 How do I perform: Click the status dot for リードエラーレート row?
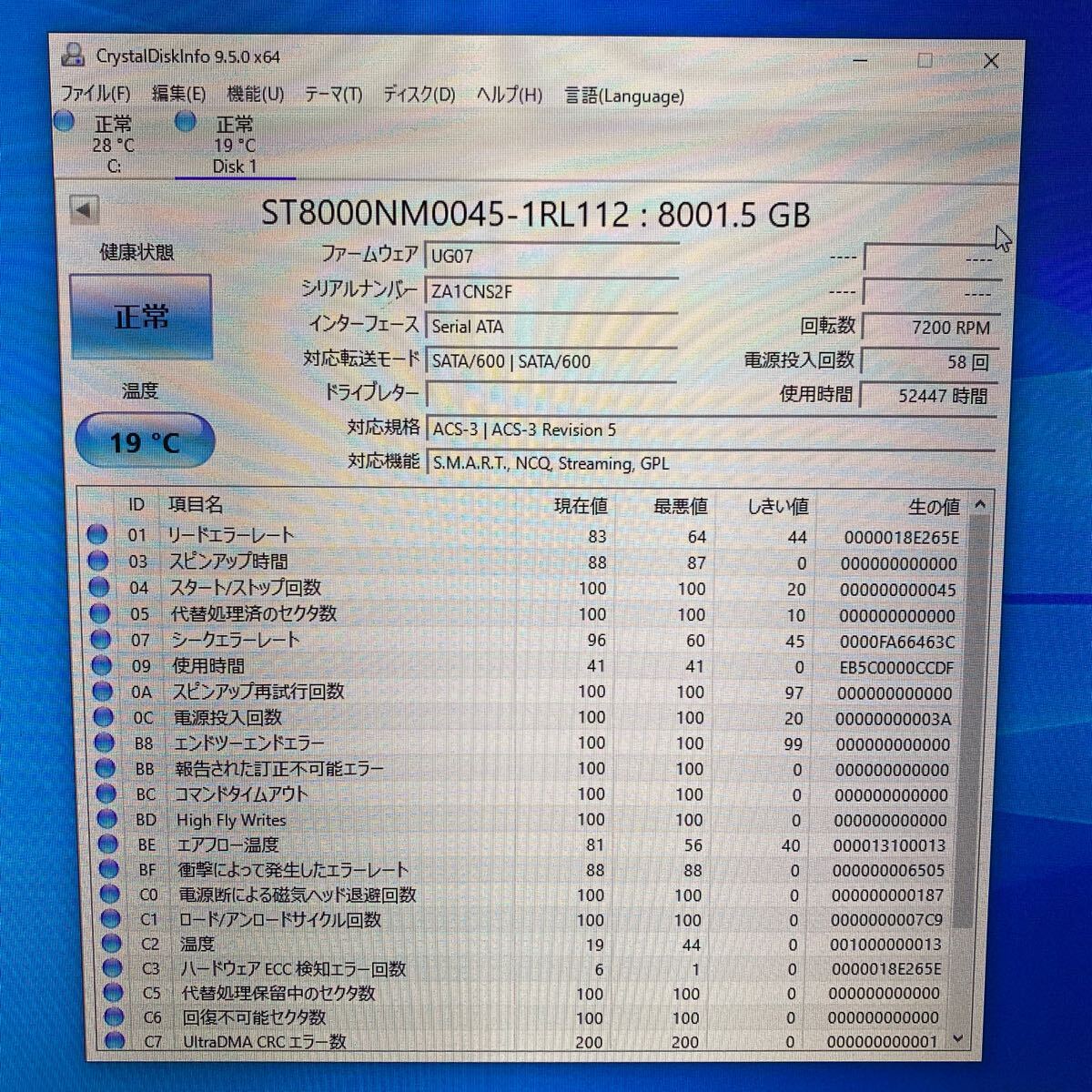pyautogui.click(x=97, y=535)
